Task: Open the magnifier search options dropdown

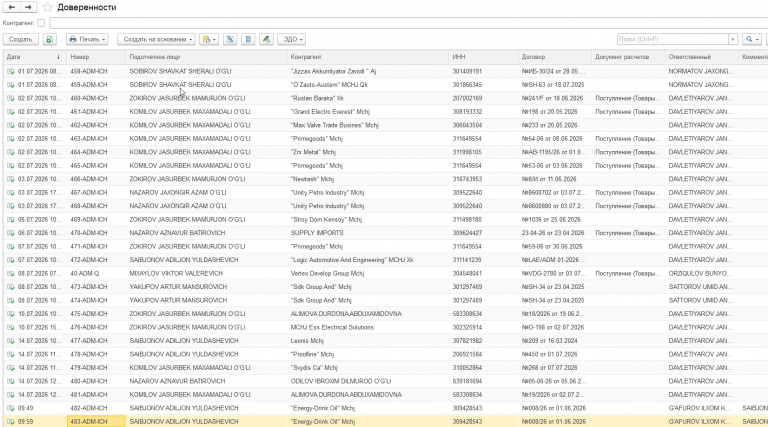Action: pos(752,39)
